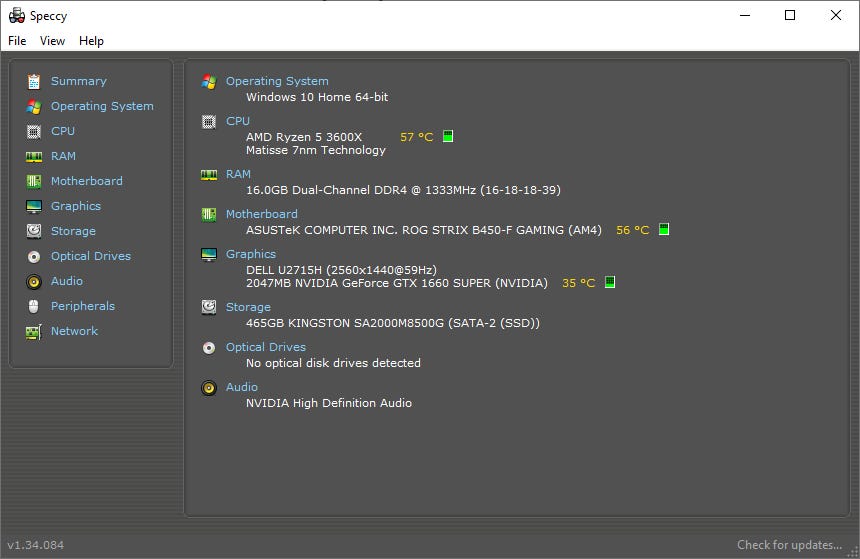Image resolution: width=860 pixels, height=559 pixels.
Task: Click the green motherboard temperature indicator
Action: point(664,229)
